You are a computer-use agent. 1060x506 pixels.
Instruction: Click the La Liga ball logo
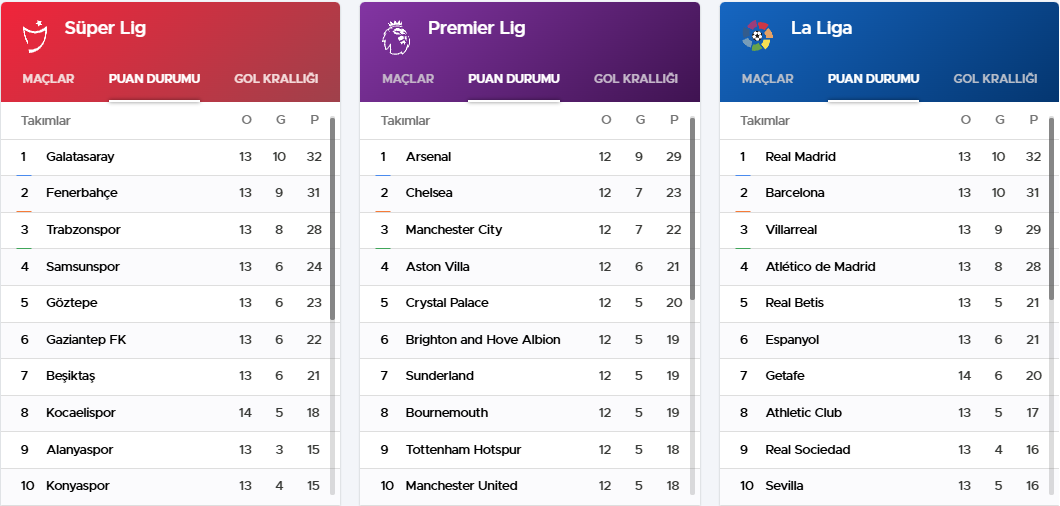point(757,36)
